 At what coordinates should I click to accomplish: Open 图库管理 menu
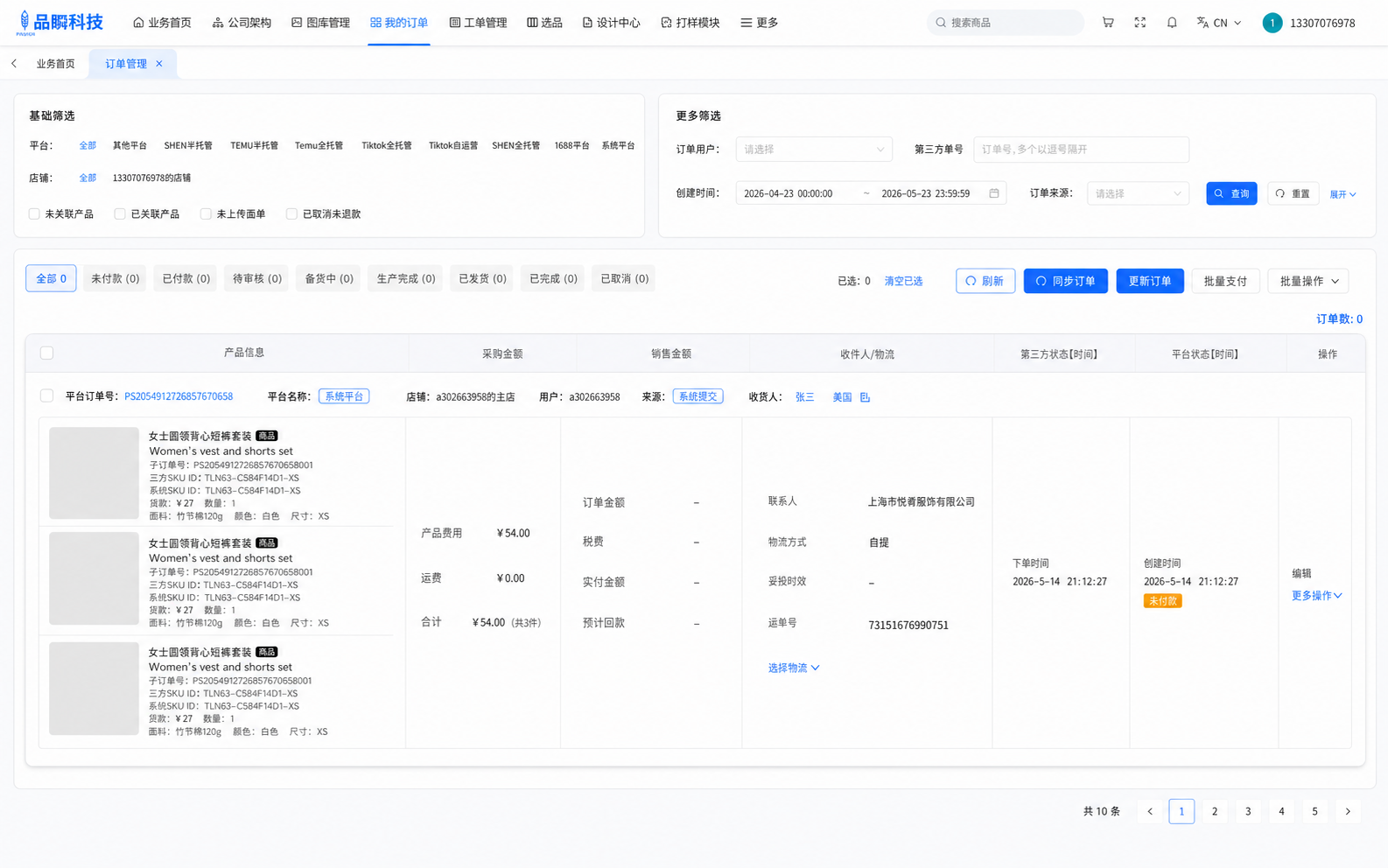tap(320, 23)
